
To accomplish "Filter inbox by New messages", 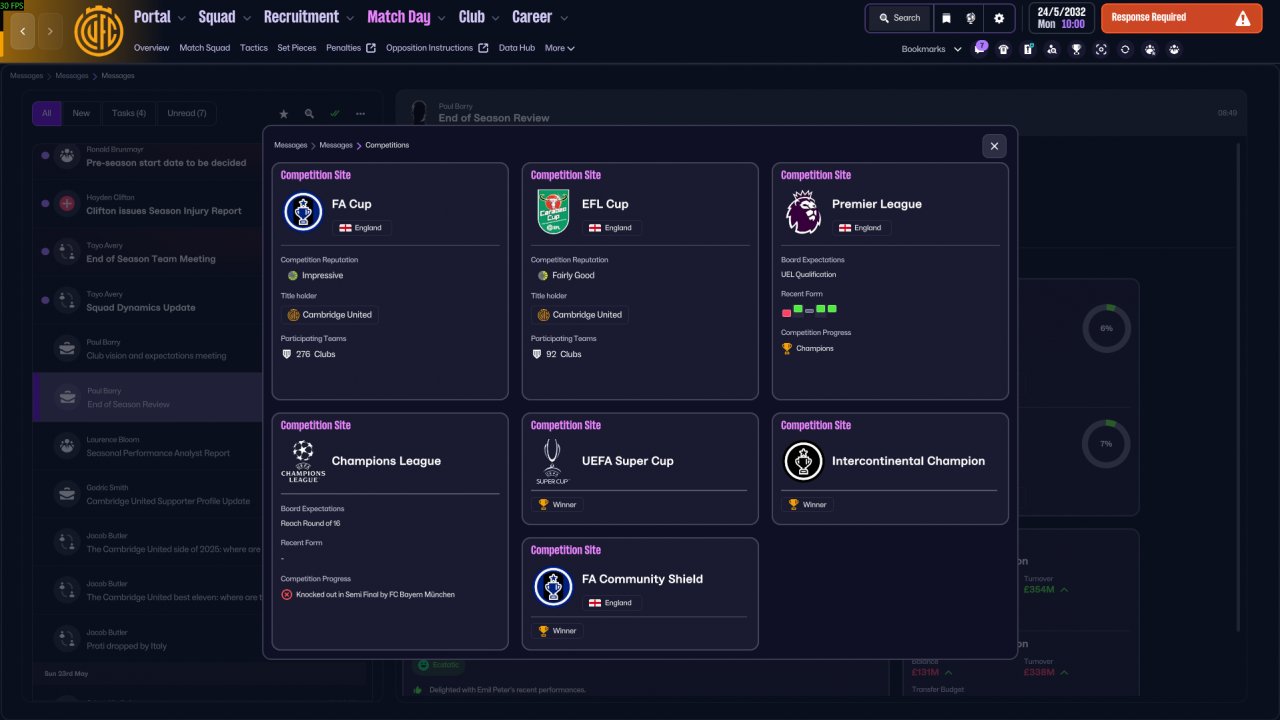I will [81, 114].
